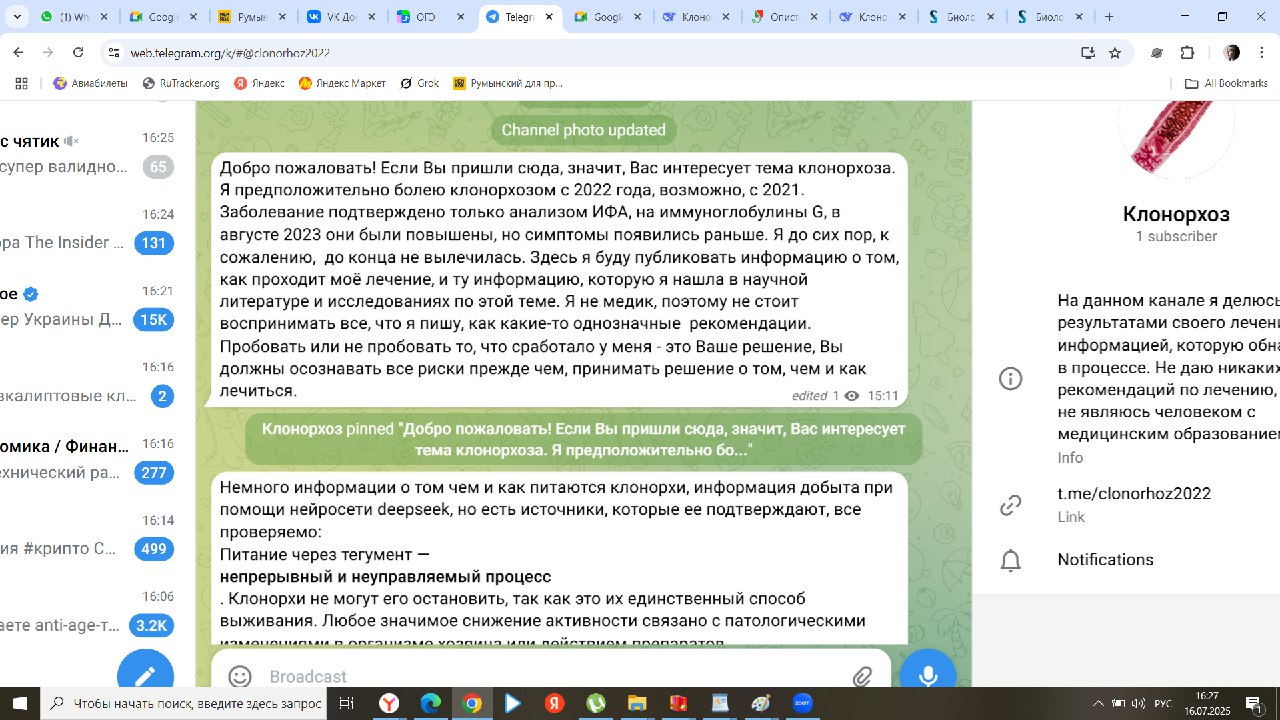Start voice recording with microphone button
The height and width of the screenshot is (720, 1280).
pos(928,674)
